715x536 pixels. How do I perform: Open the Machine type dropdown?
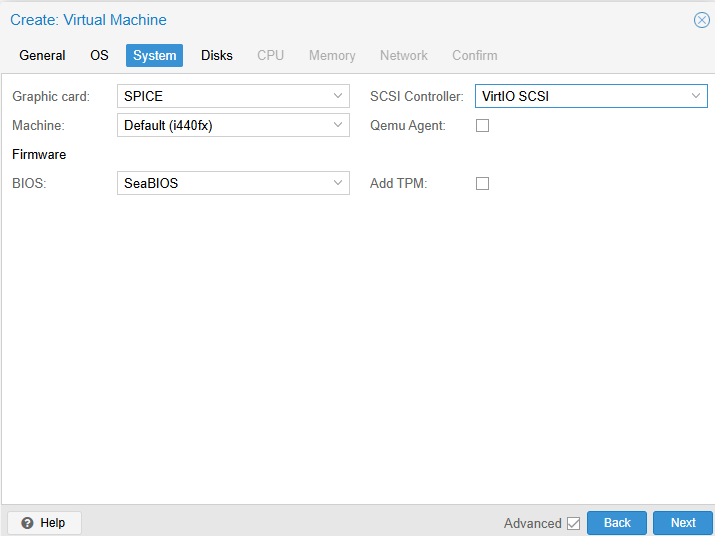coord(233,126)
